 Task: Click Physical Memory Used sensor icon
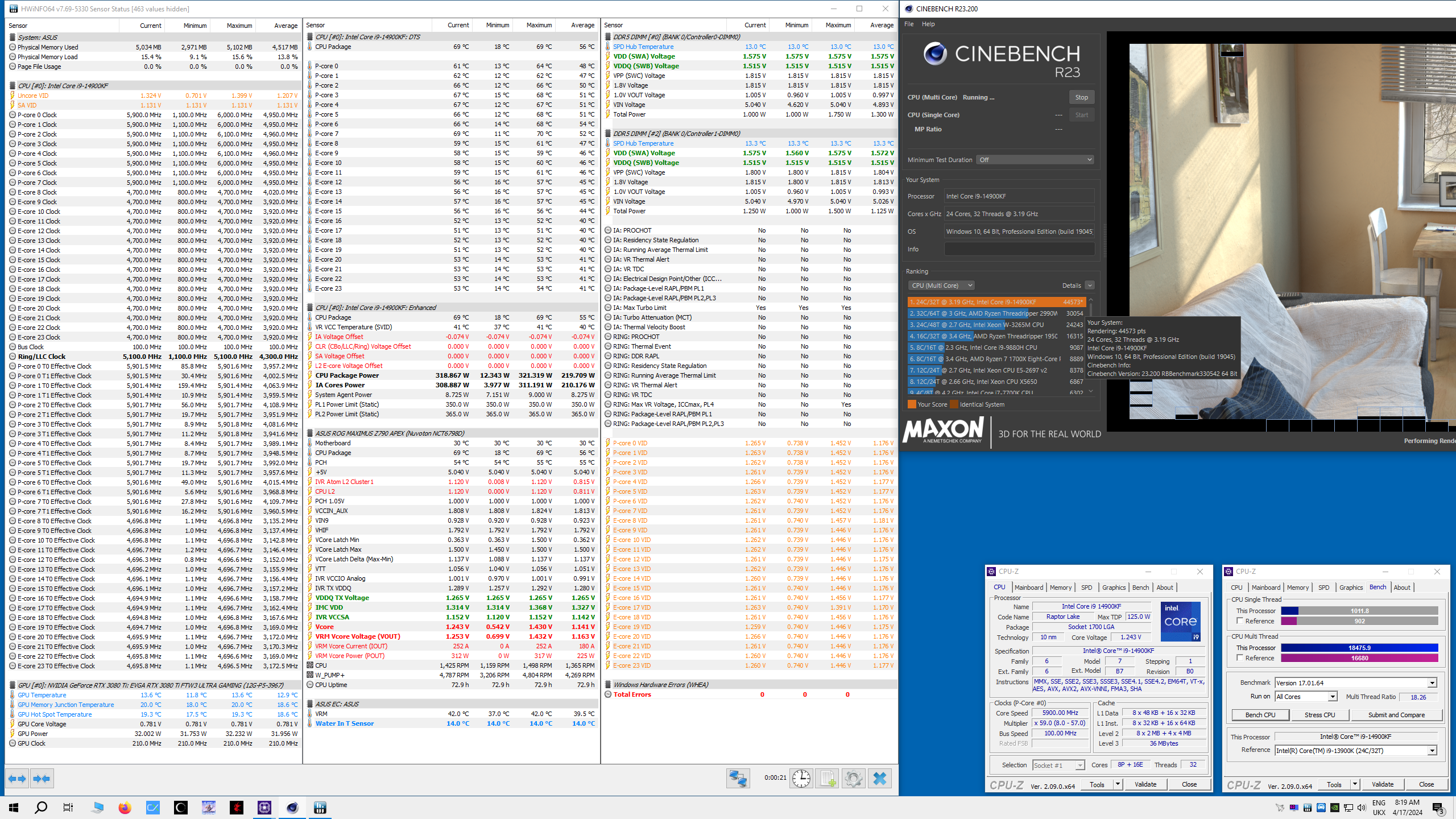(13, 47)
